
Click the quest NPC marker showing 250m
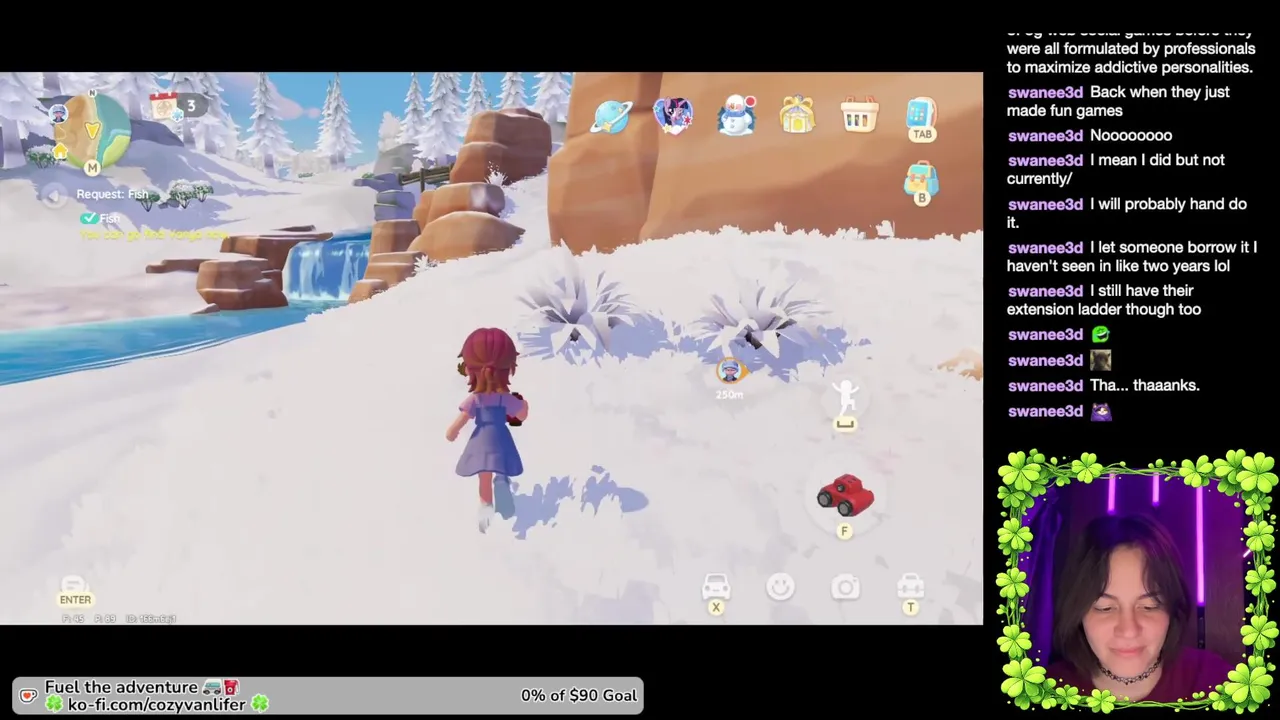(730, 377)
